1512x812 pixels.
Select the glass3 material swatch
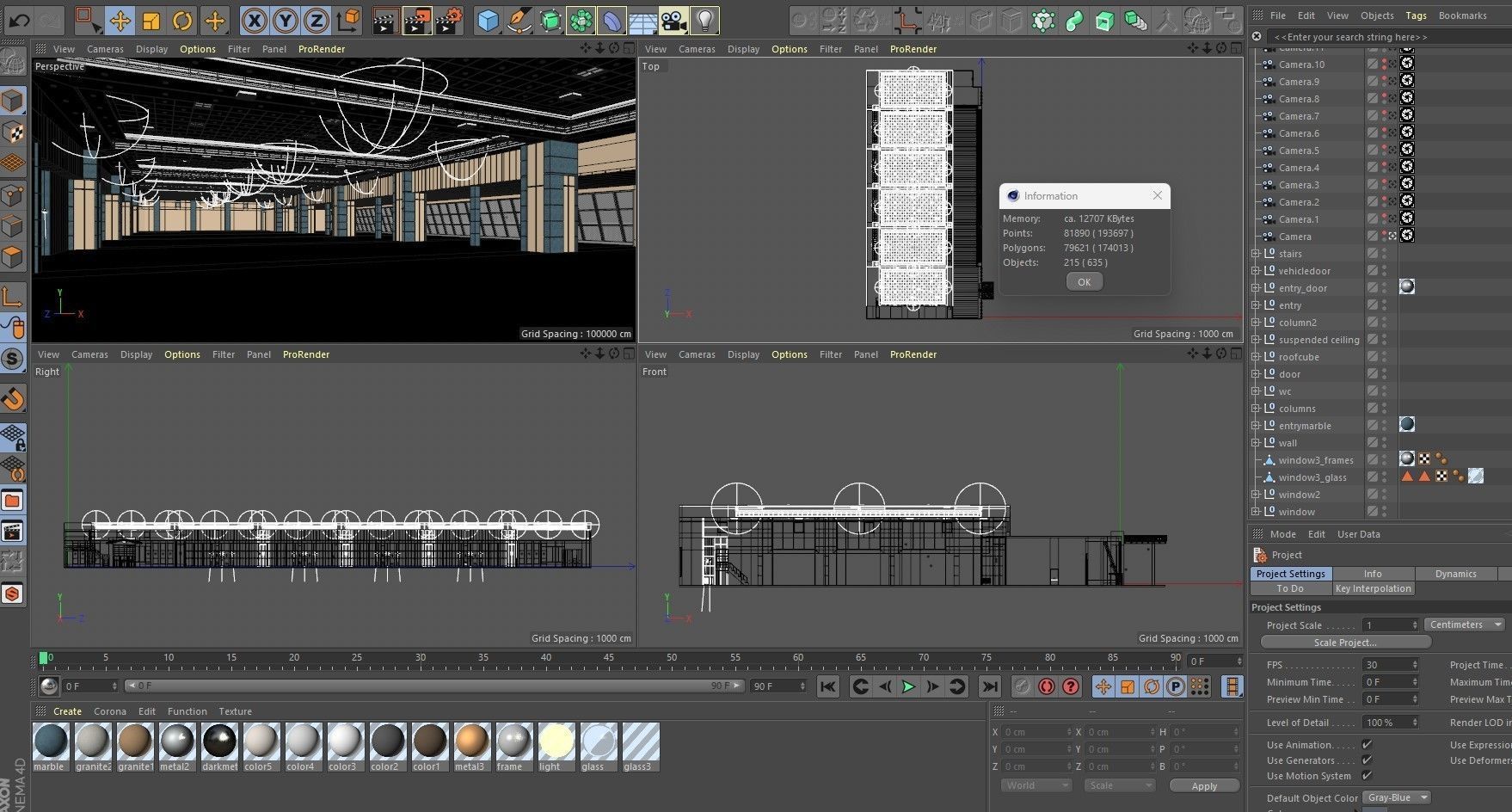(x=641, y=747)
